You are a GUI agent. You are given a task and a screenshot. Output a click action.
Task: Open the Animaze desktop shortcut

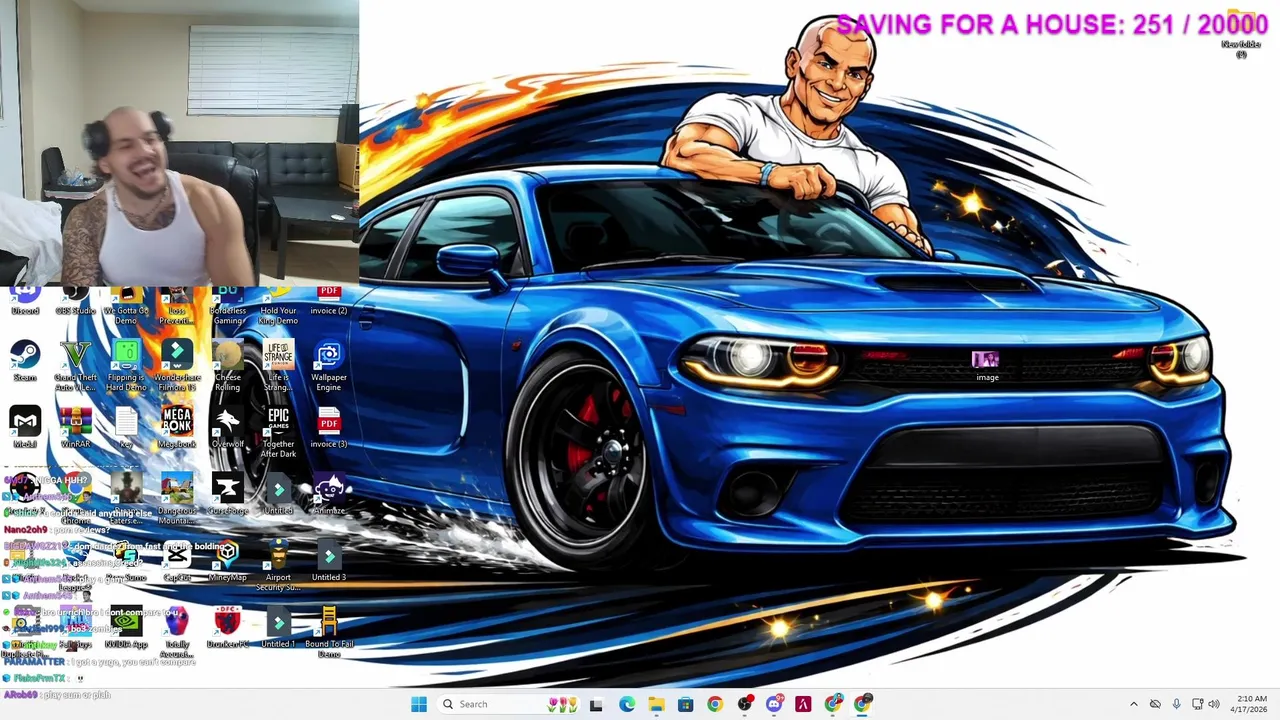(x=329, y=494)
